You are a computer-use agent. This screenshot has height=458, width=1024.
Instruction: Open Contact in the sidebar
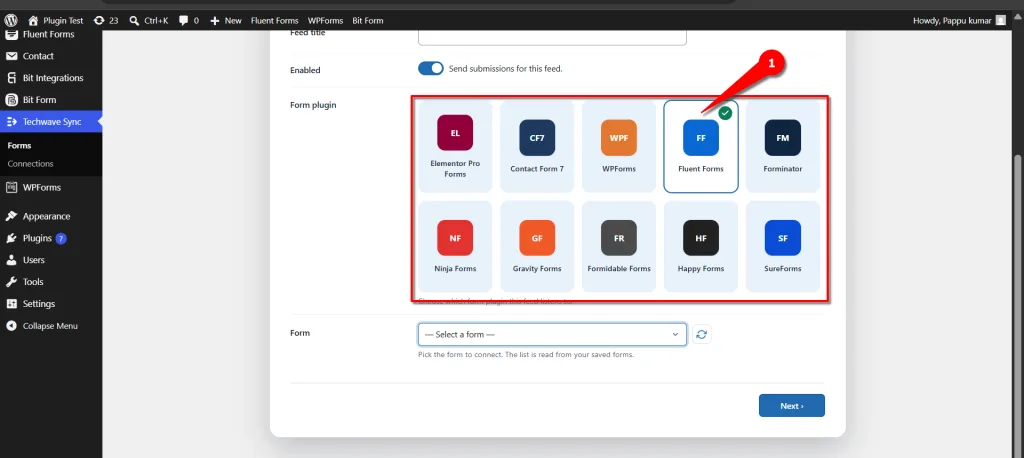[51, 56]
